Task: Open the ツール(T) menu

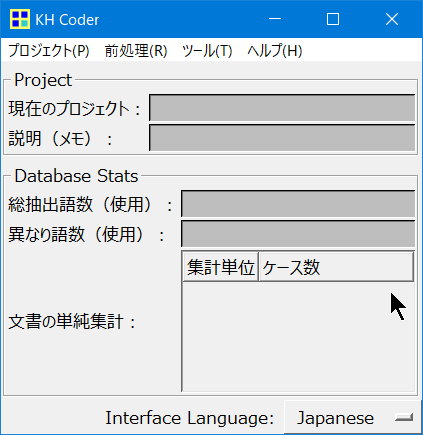Action: point(207,51)
